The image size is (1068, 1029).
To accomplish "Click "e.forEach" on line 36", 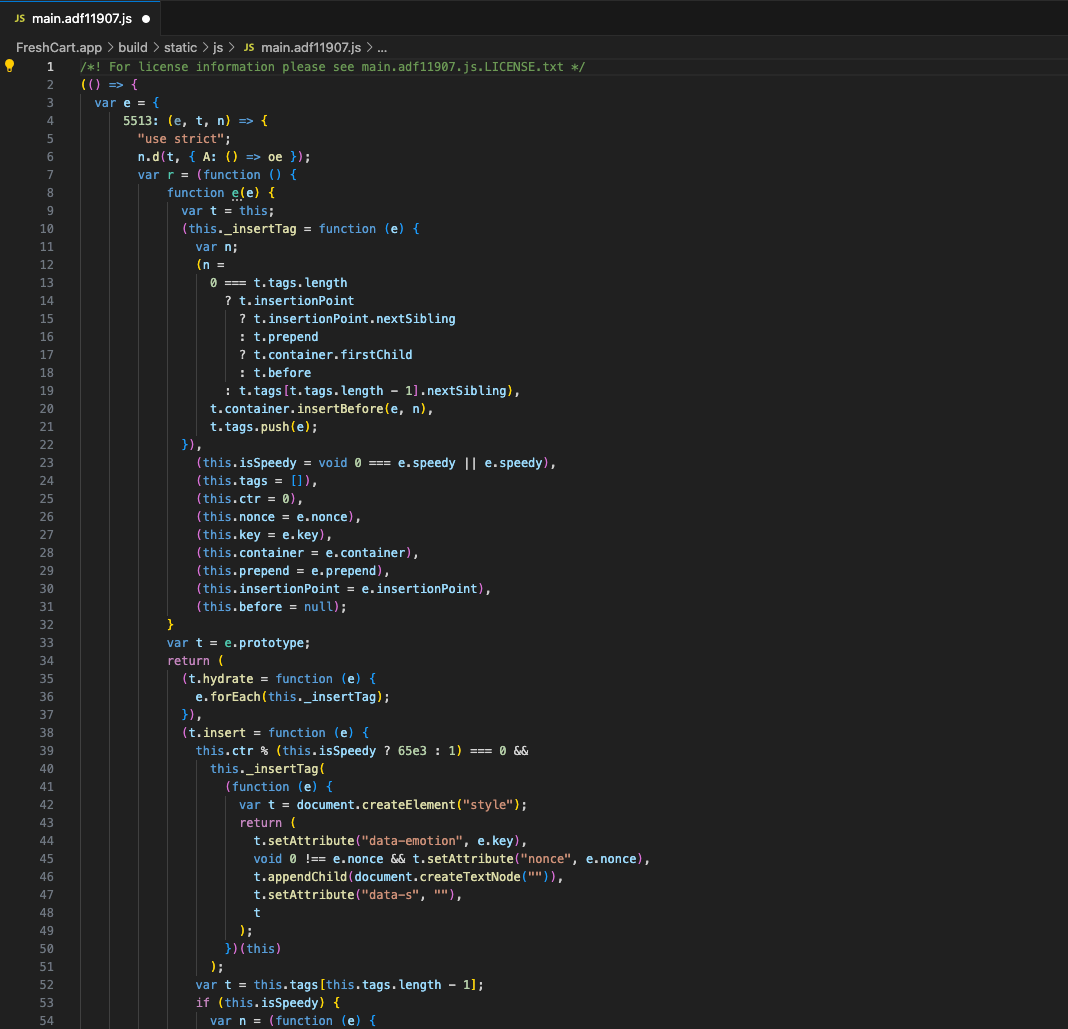I will pos(227,697).
